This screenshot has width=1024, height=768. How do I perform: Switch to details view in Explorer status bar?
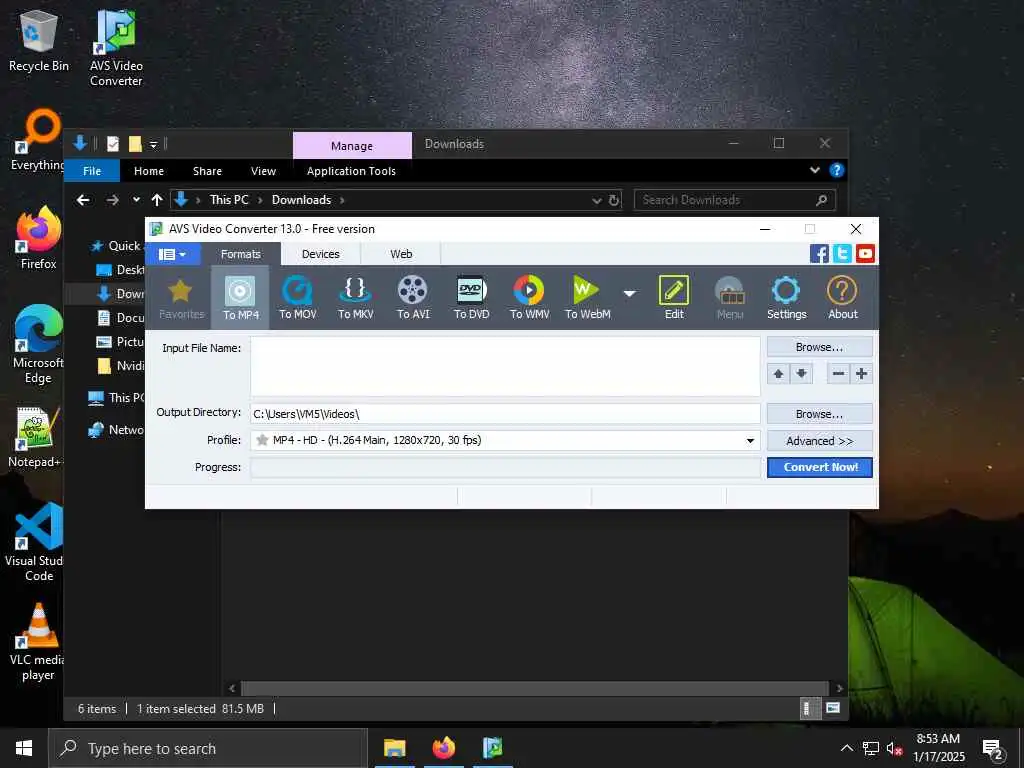[810, 708]
